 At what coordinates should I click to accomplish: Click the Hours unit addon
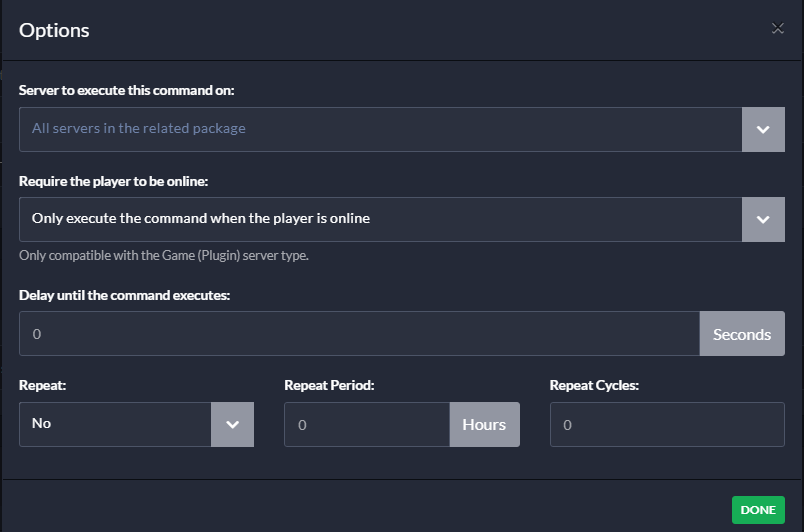click(485, 424)
